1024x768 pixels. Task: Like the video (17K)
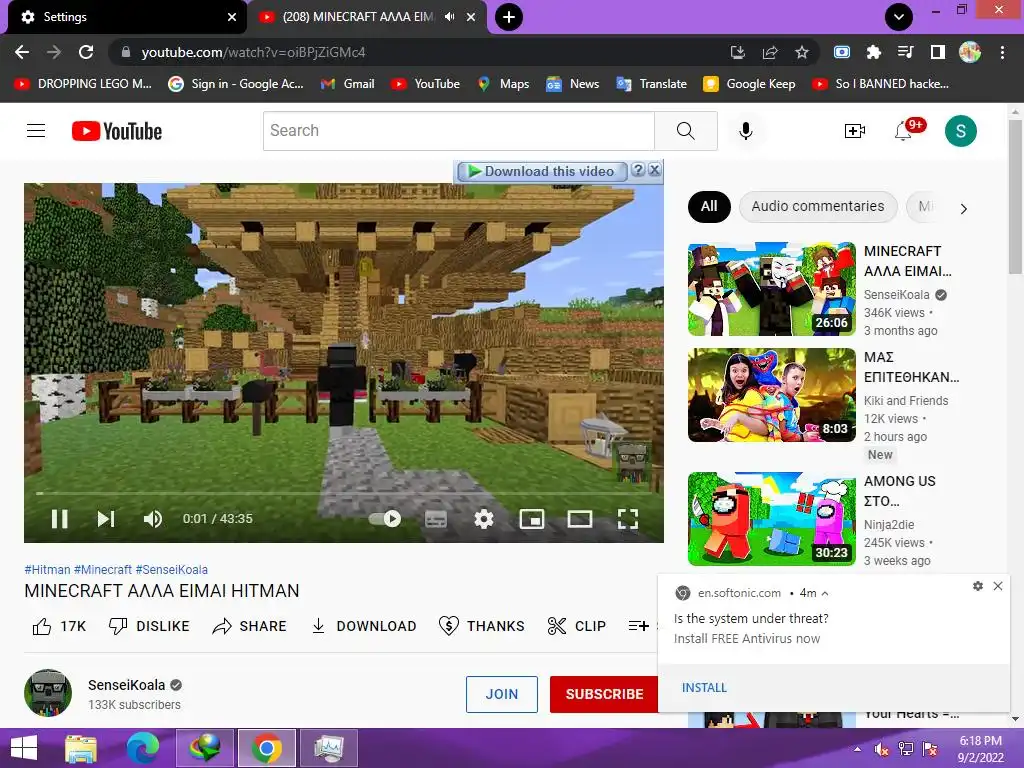click(x=59, y=626)
